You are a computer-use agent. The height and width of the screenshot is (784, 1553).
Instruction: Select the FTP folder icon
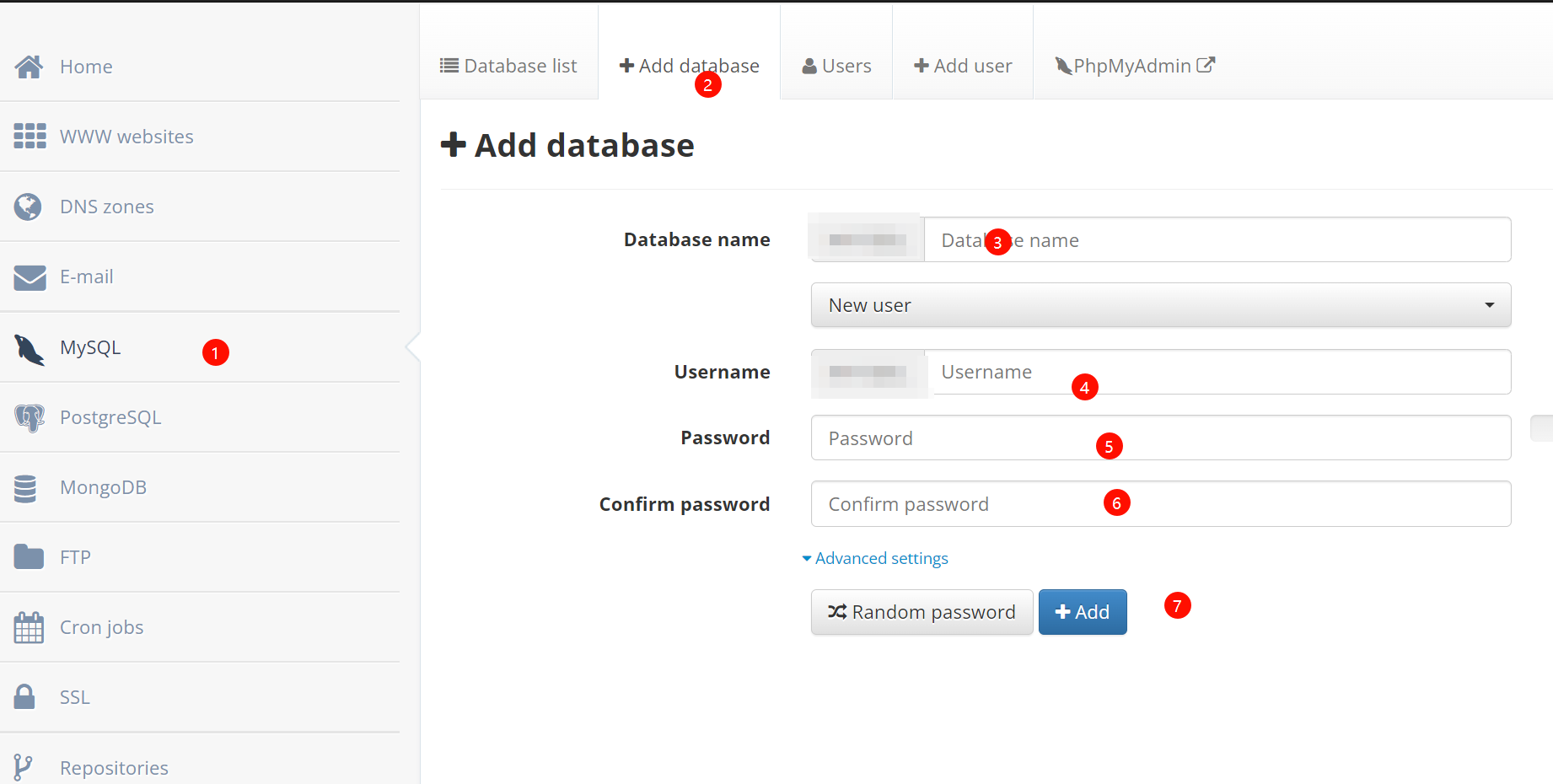point(29,556)
